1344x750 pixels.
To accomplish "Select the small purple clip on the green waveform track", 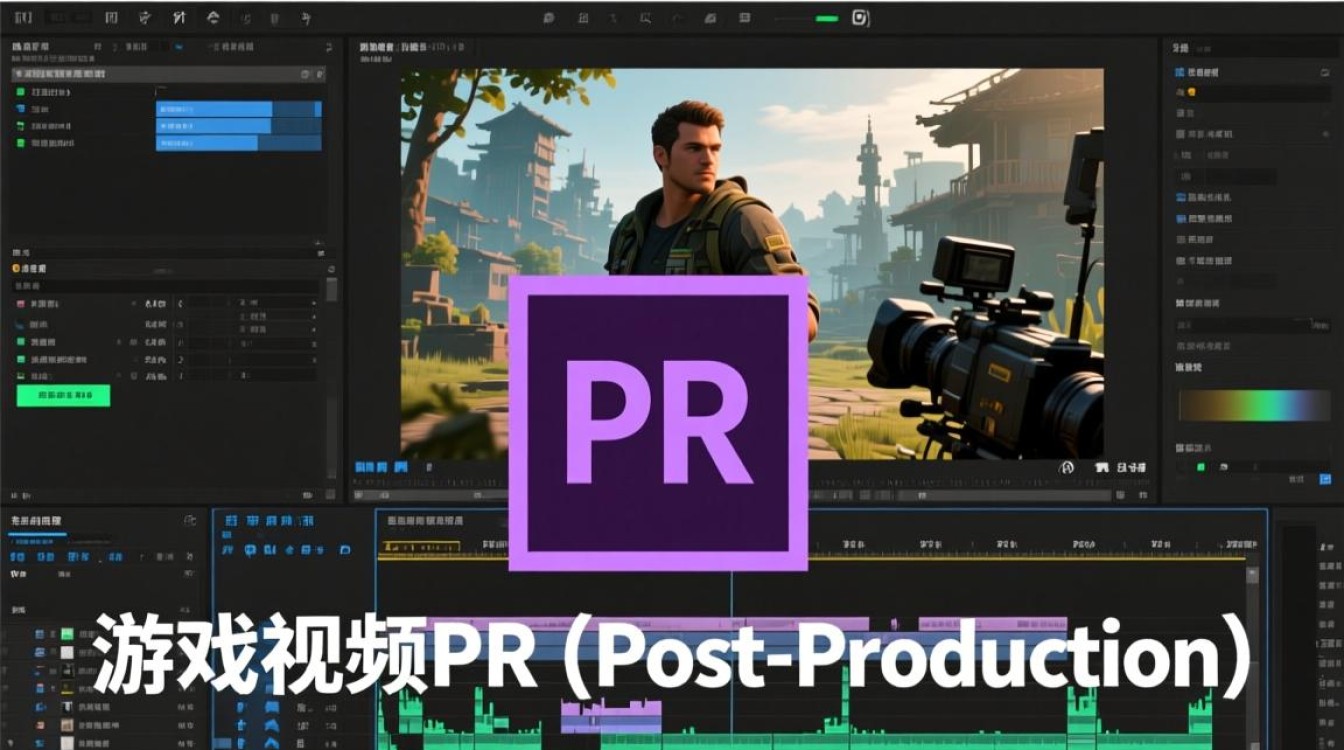I will coord(611,716).
